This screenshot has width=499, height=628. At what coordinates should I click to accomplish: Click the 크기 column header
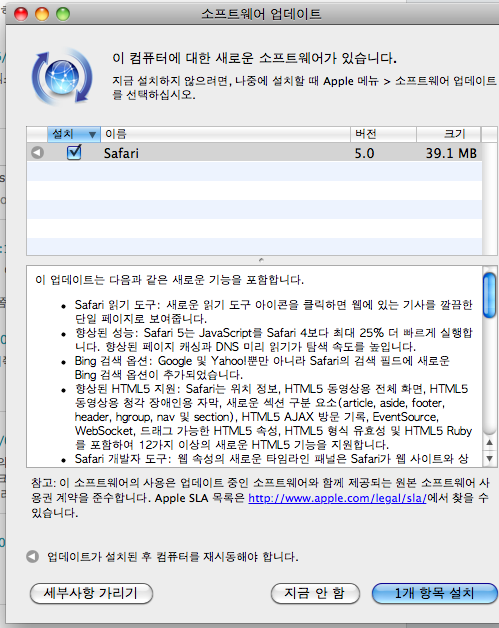point(449,134)
